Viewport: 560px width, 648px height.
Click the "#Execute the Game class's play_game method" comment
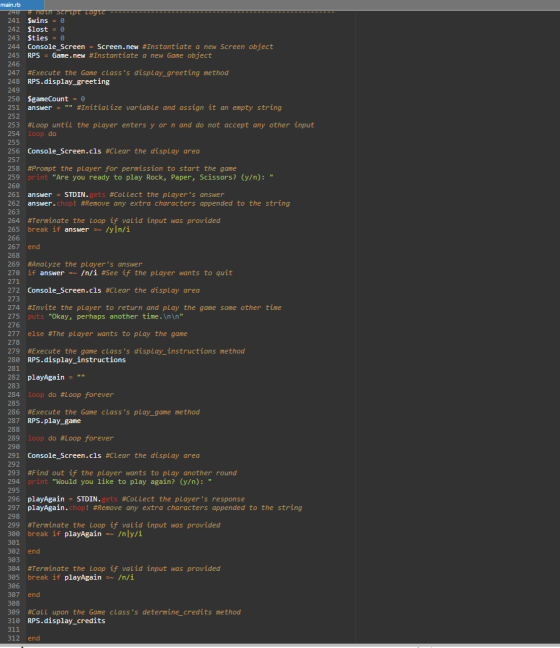coord(113,412)
